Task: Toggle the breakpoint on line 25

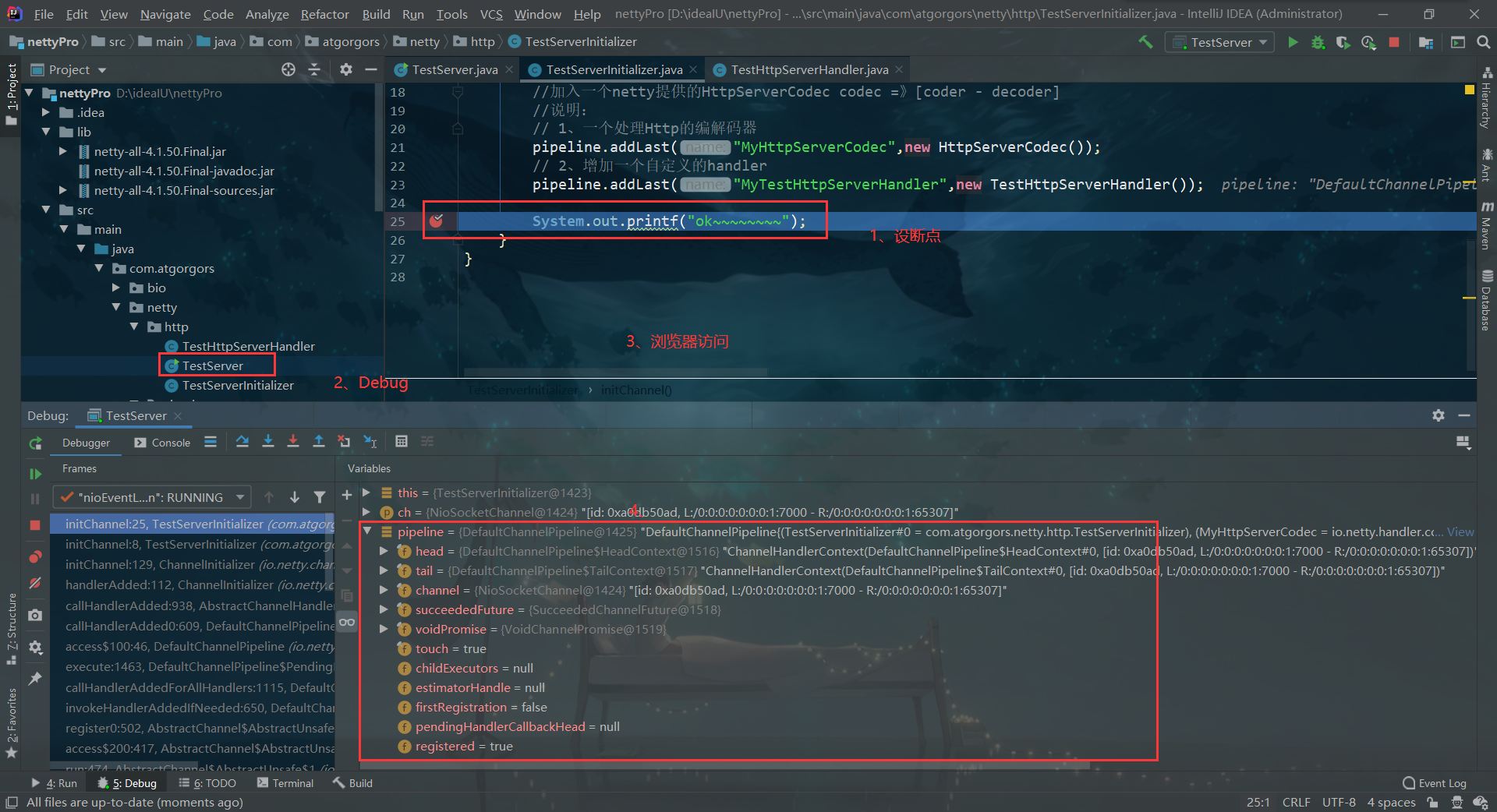Action: coord(437,221)
